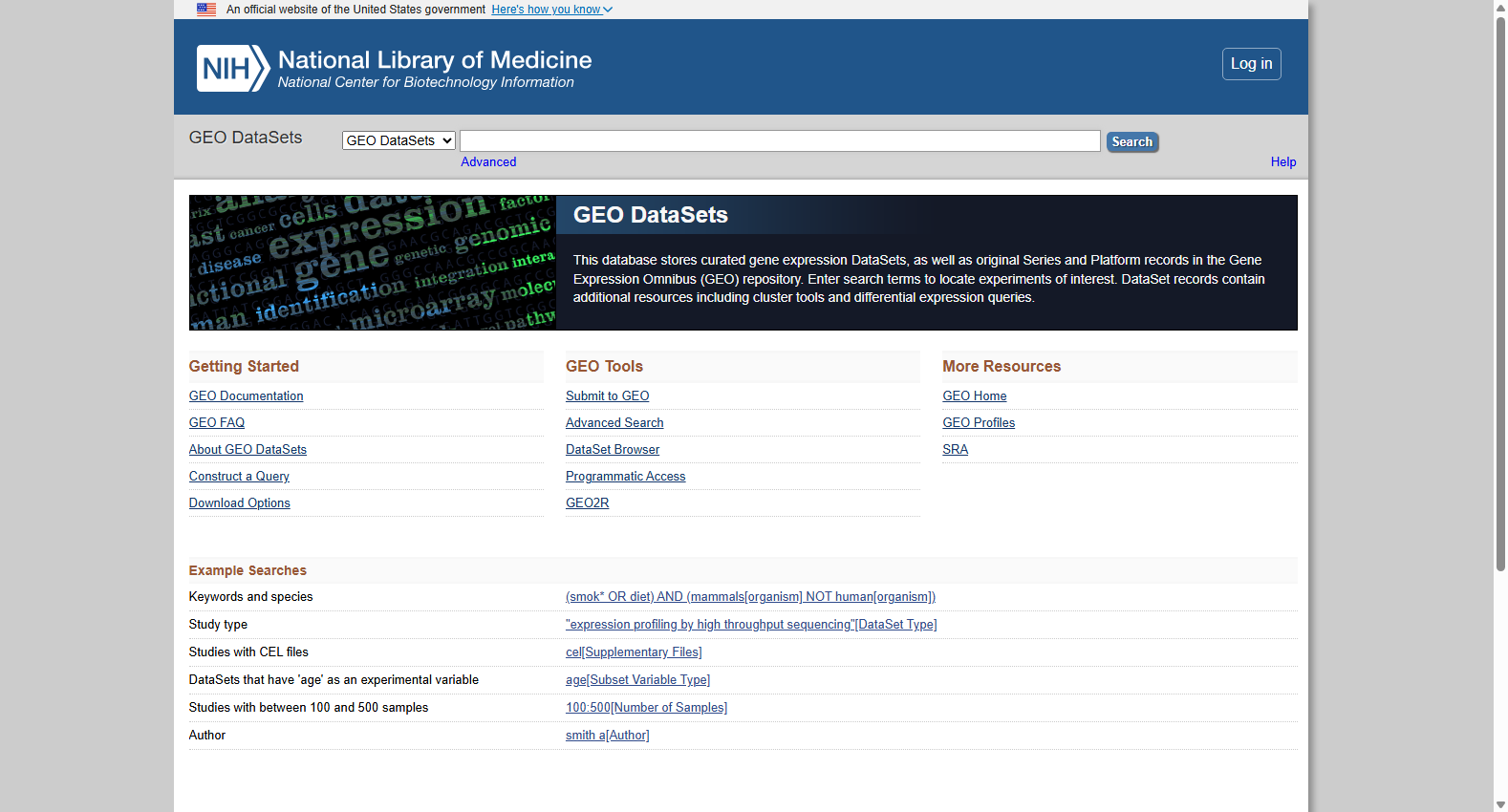The width and height of the screenshot is (1508, 812).
Task: Run smith a[Author] example search
Action: 607,736
